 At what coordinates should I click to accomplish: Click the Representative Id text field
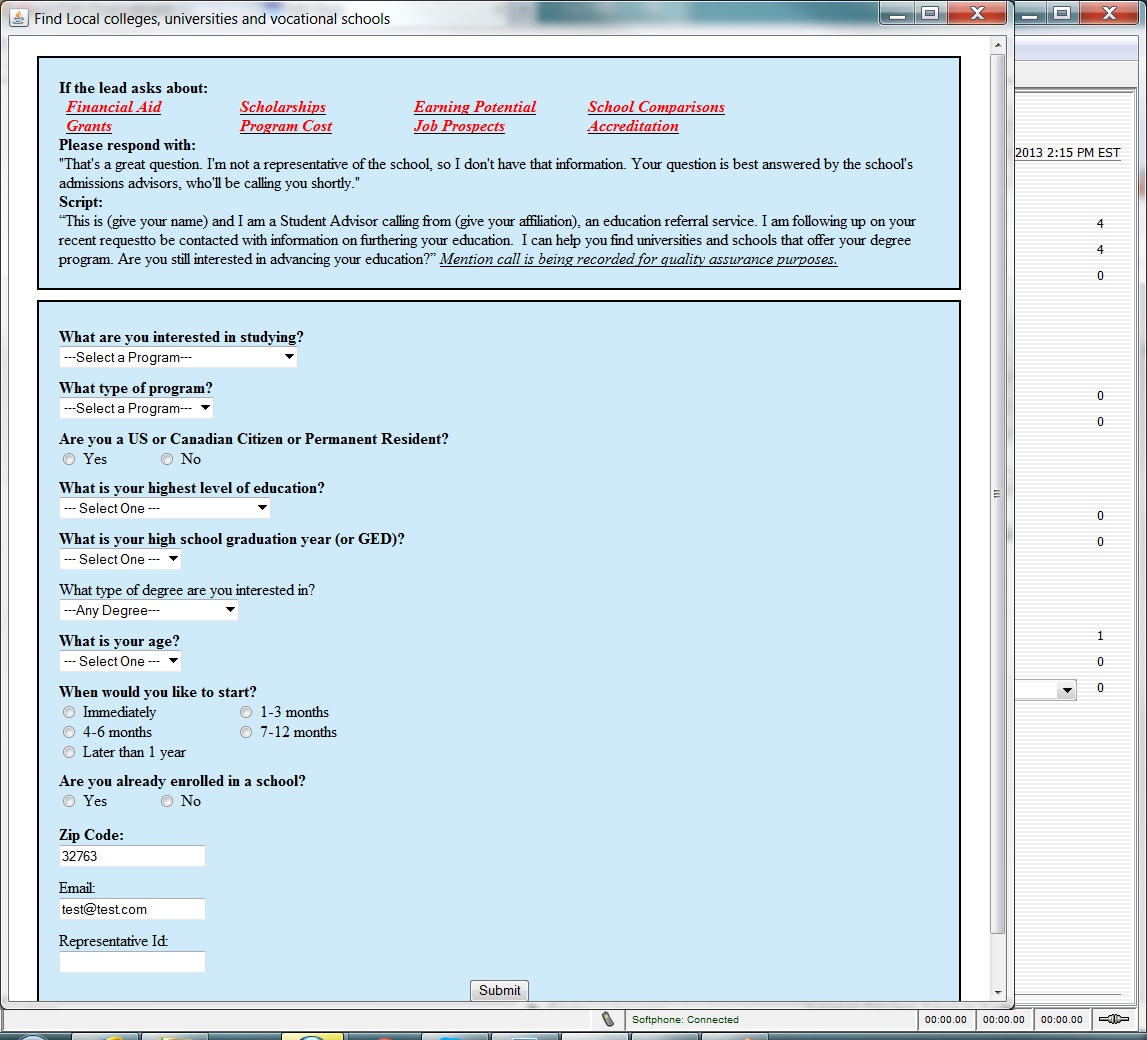[x=132, y=962]
